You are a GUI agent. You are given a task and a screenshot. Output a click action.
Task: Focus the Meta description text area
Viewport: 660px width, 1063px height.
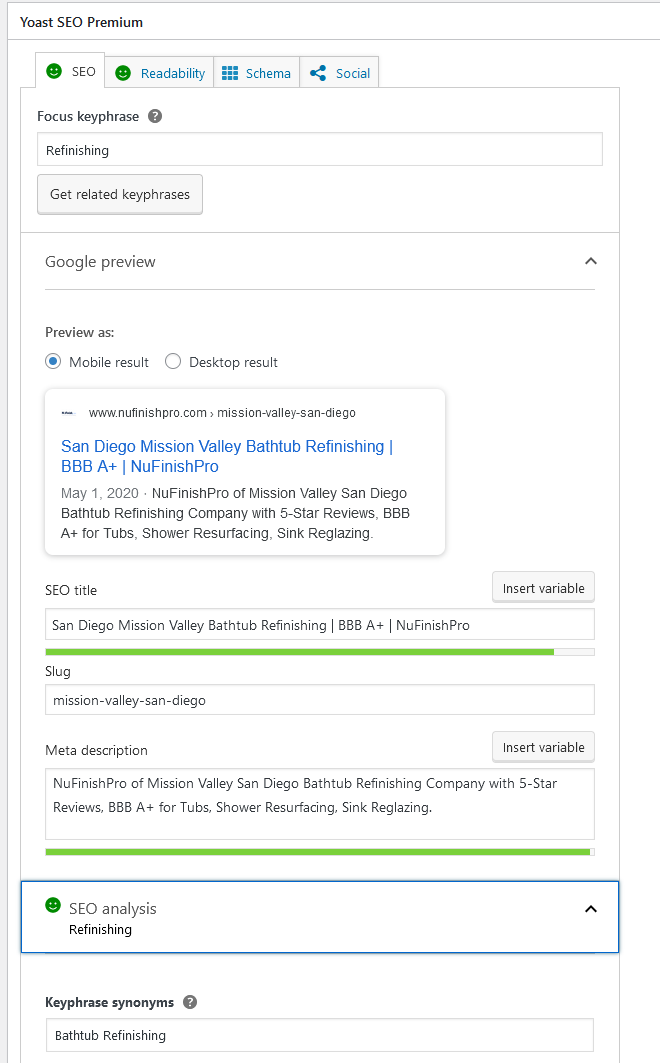320,804
